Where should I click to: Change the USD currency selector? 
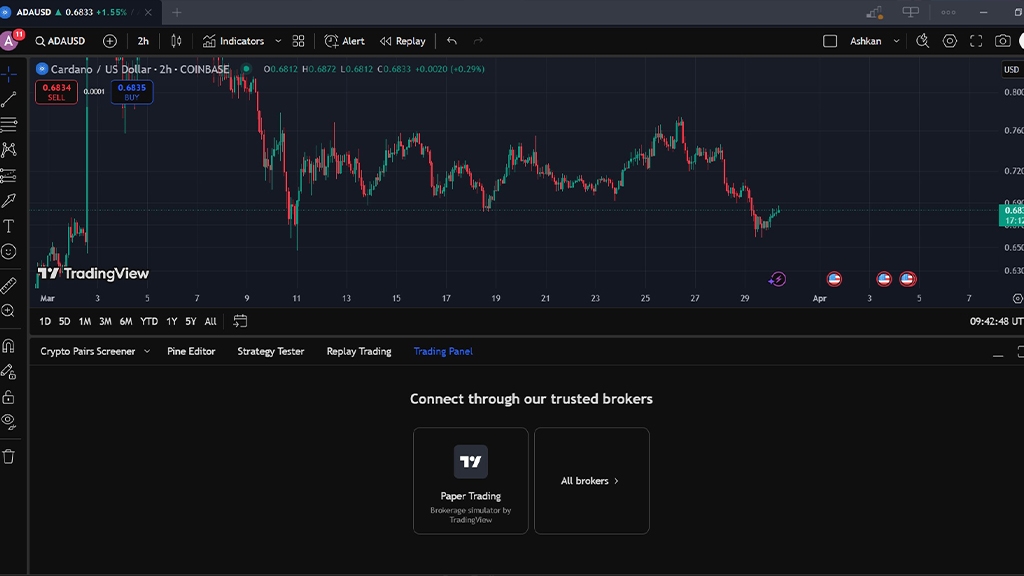click(x=1011, y=69)
